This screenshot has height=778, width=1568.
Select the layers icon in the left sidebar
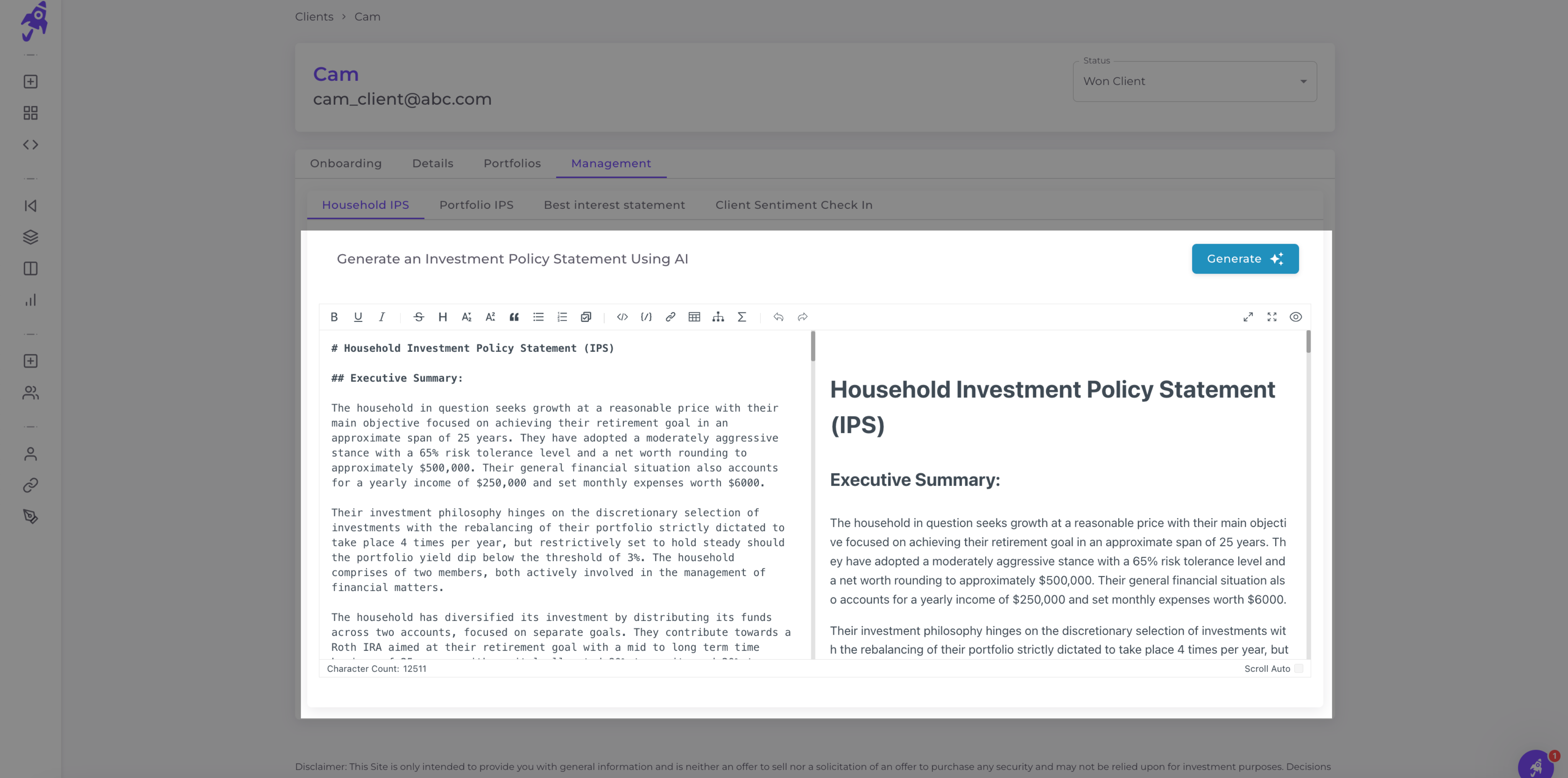30,237
